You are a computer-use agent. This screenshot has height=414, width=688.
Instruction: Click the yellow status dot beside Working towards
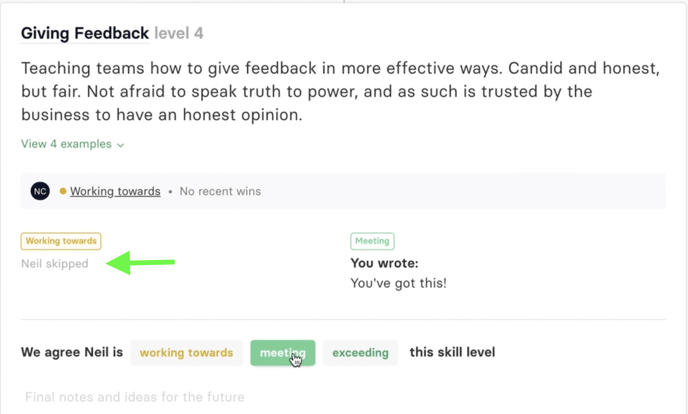coord(63,191)
